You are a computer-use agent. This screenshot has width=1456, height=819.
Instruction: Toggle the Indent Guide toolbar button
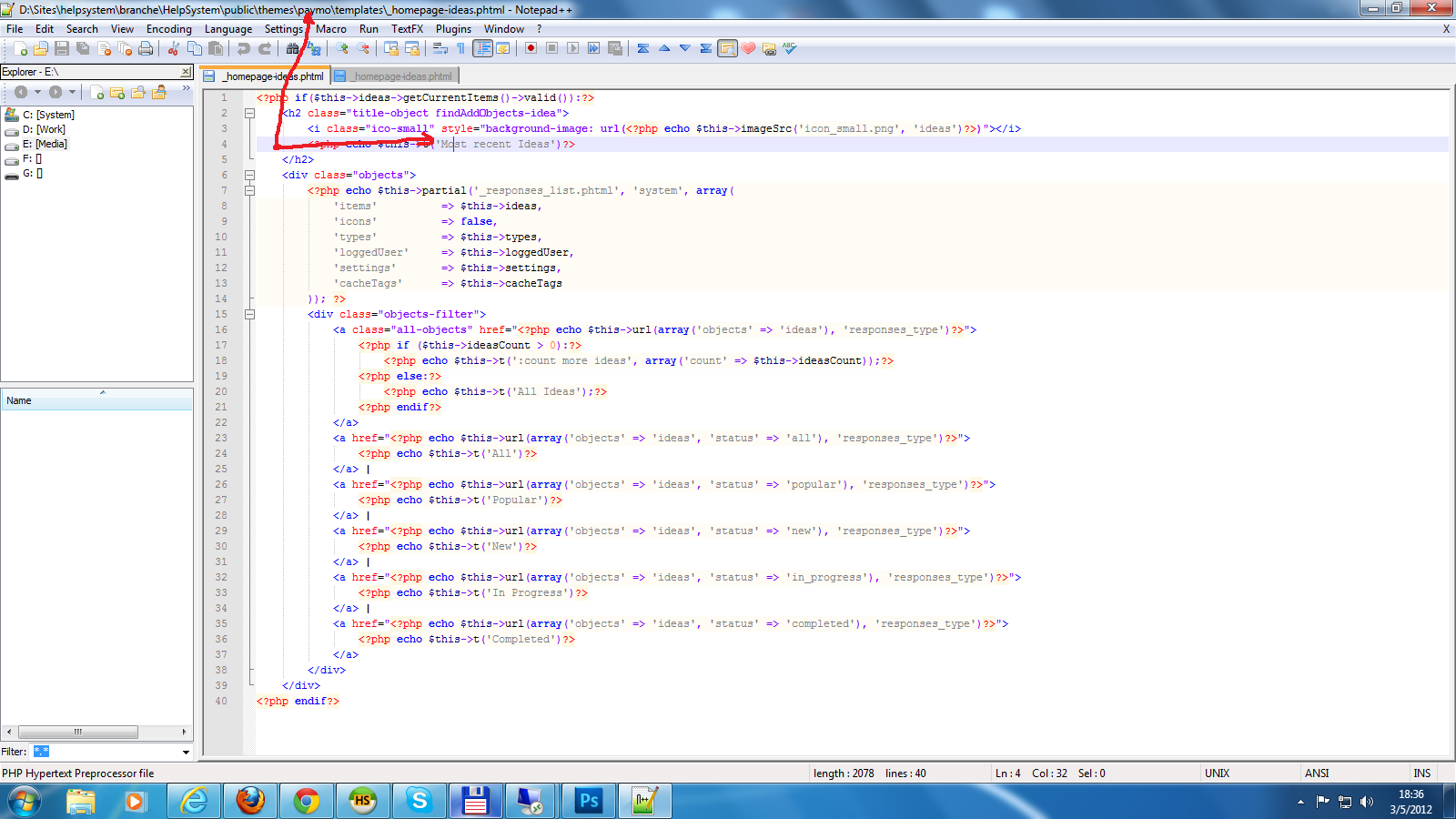[x=482, y=48]
